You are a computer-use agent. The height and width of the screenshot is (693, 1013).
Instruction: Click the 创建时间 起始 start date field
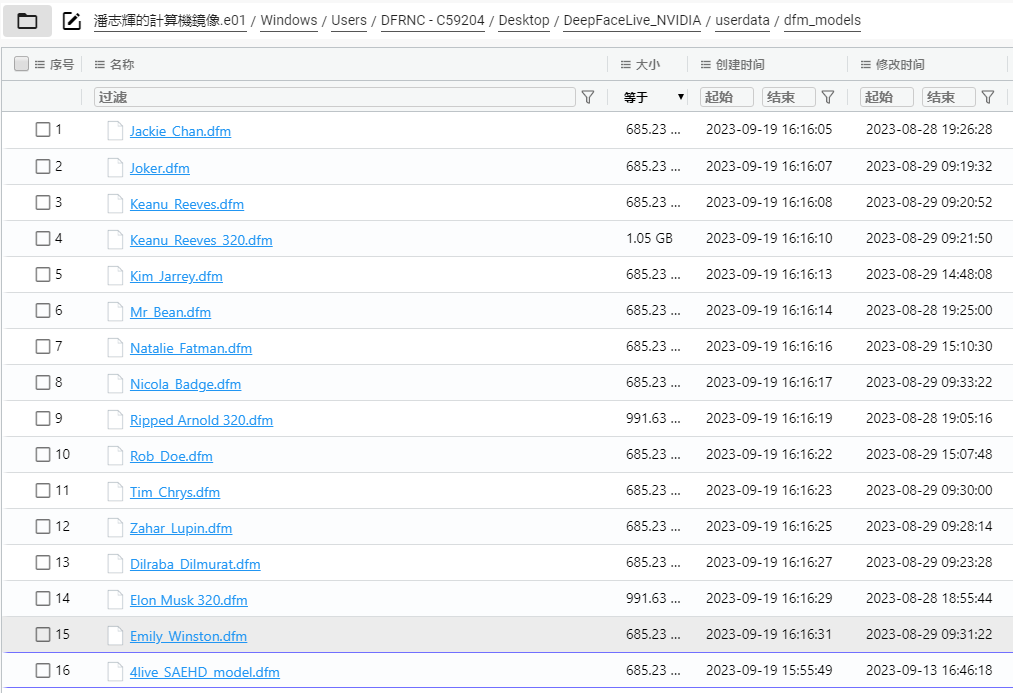point(727,97)
